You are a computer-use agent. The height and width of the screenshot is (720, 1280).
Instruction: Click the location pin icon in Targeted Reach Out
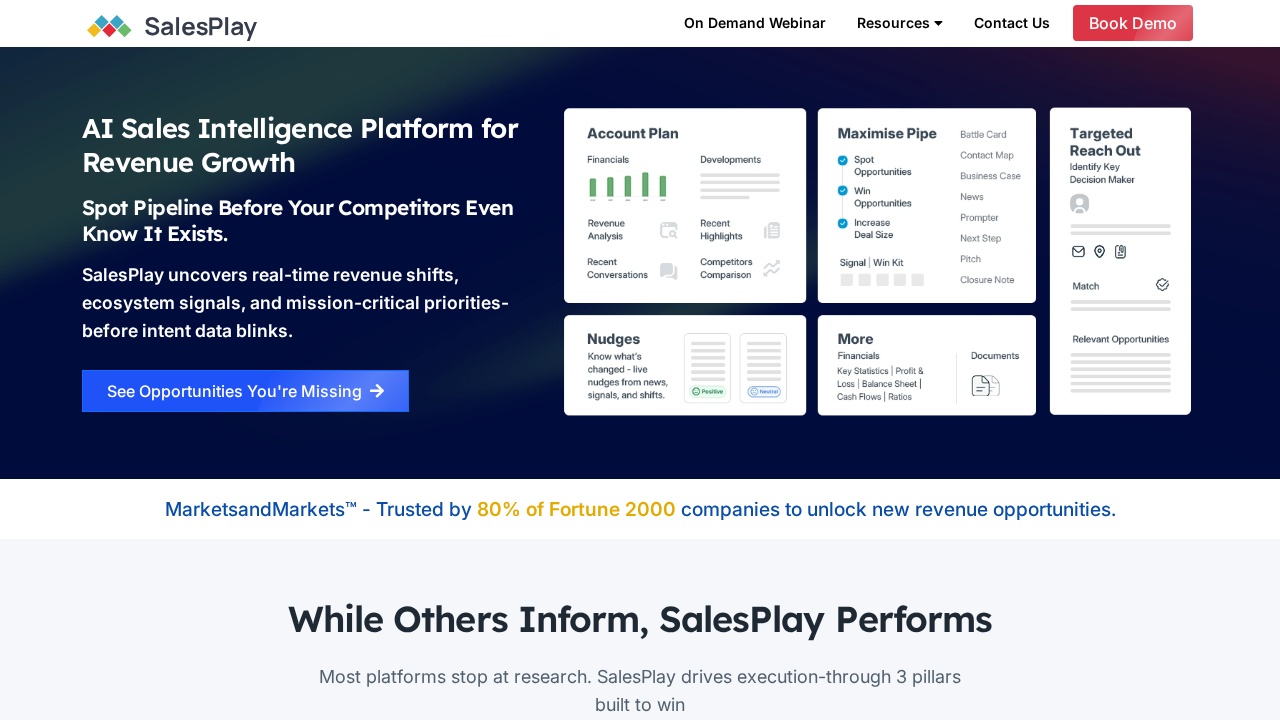(1099, 252)
